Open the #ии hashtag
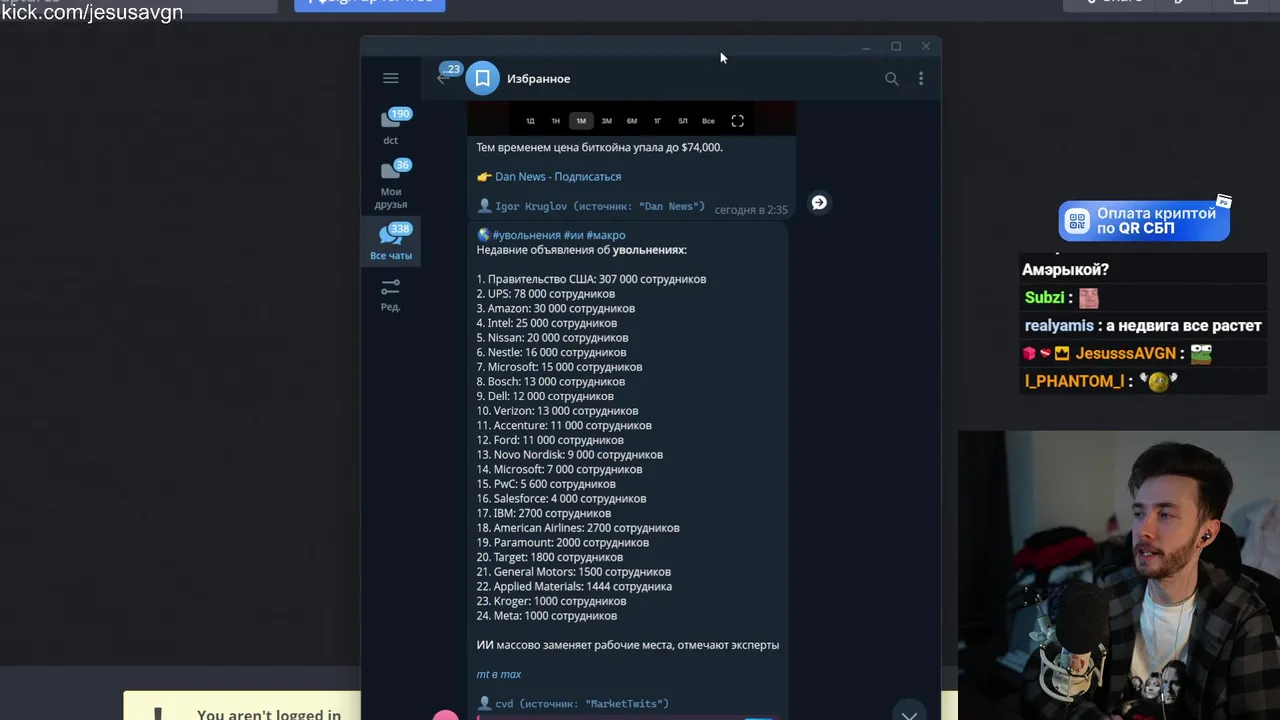The image size is (1280, 720). 574,235
